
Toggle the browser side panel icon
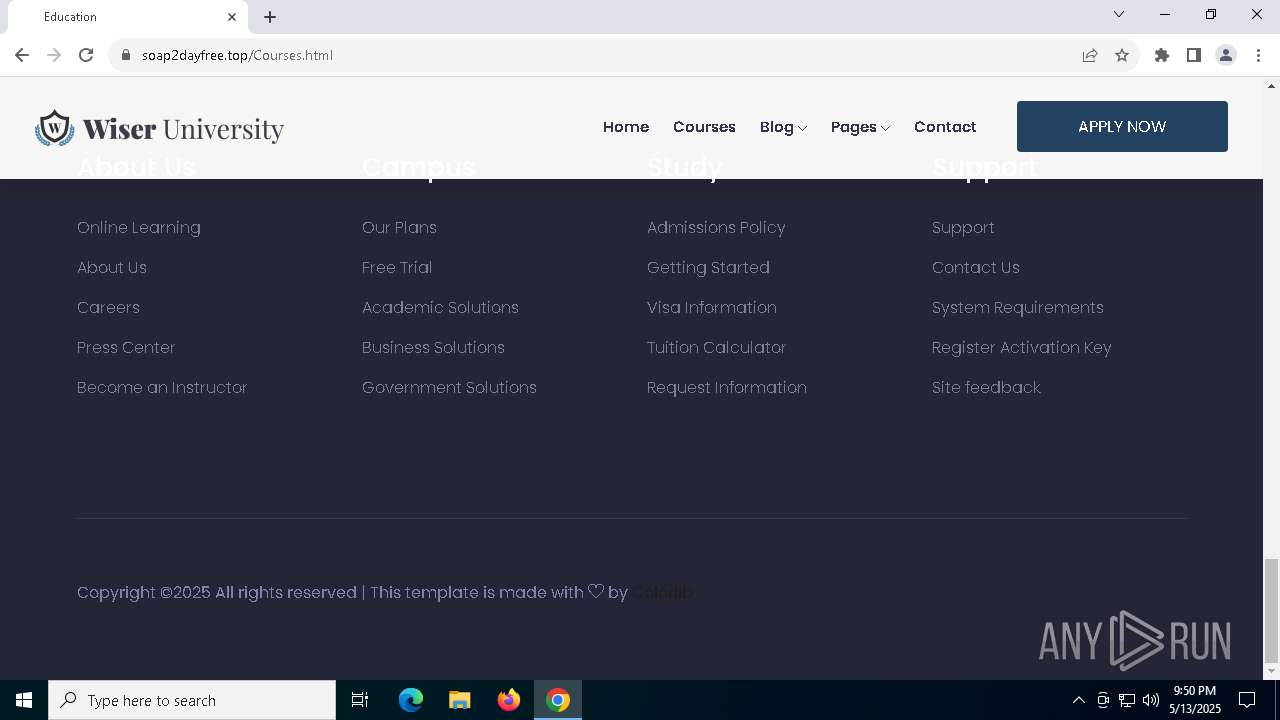[x=1194, y=55]
